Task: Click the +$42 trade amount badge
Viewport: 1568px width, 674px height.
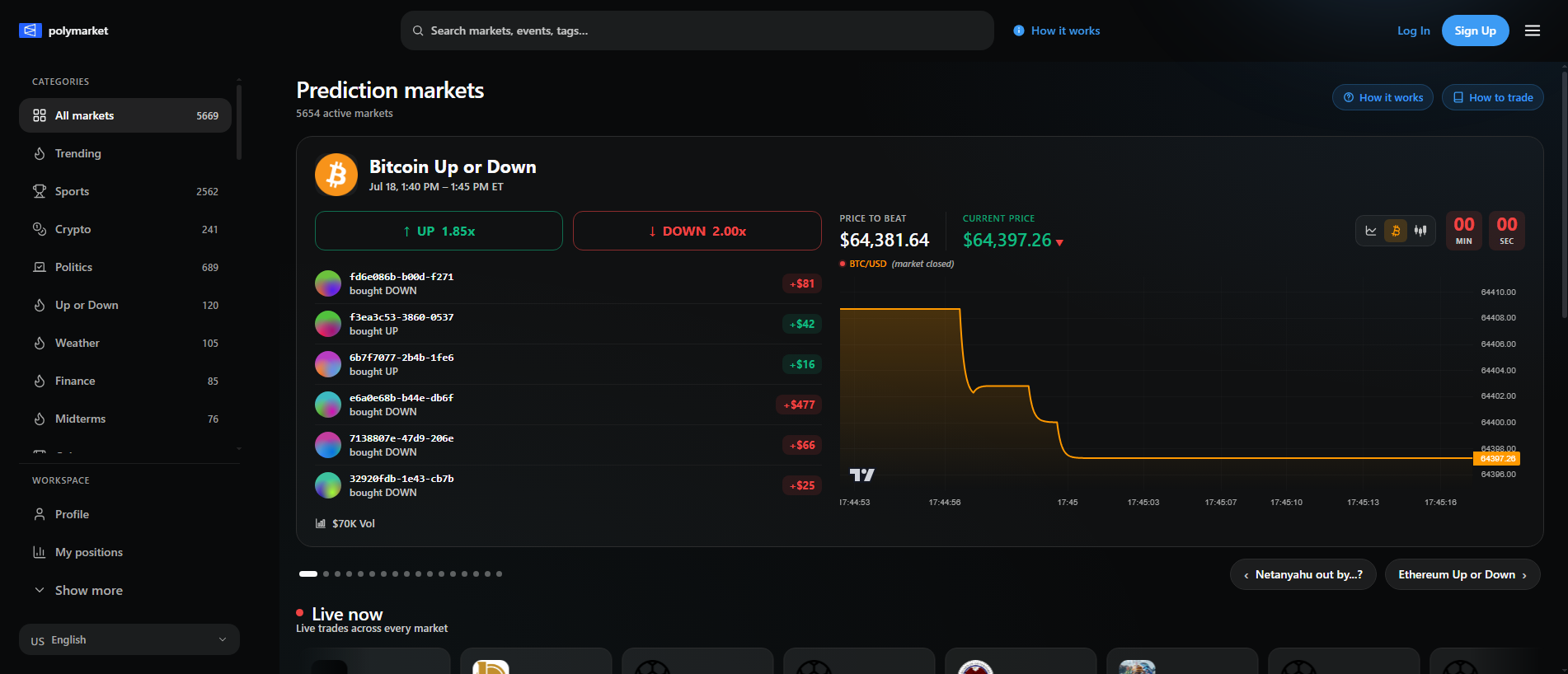Action: (x=801, y=324)
